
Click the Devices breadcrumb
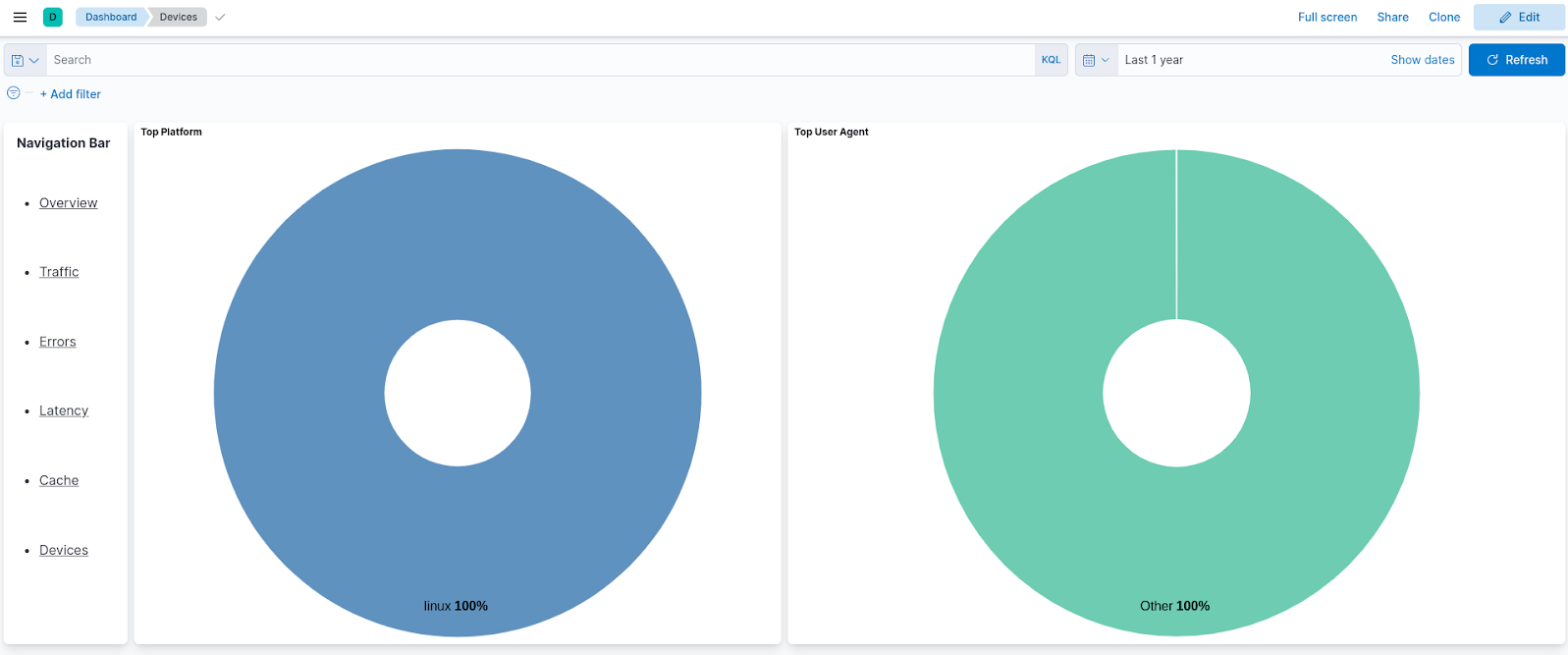pos(179,17)
